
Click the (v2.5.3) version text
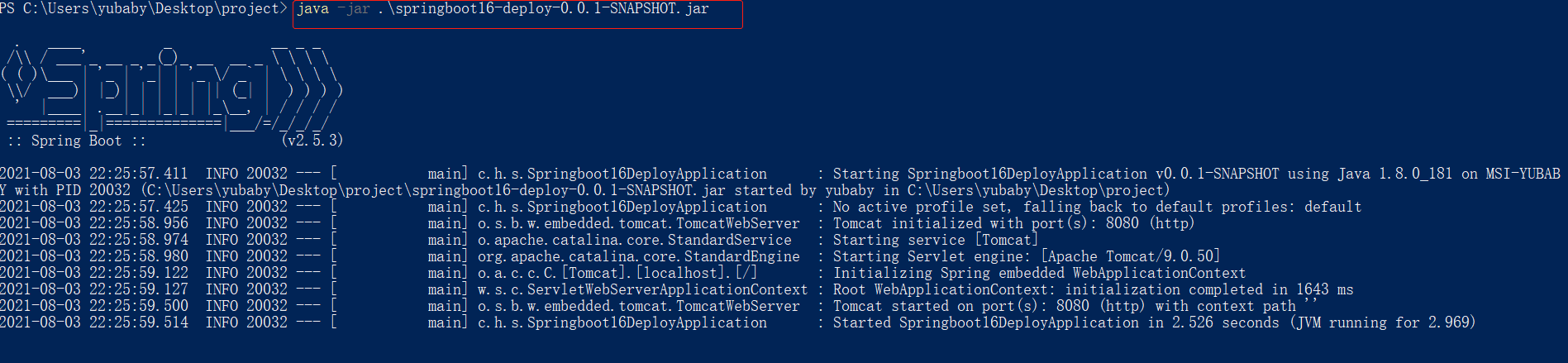(312, 141)
